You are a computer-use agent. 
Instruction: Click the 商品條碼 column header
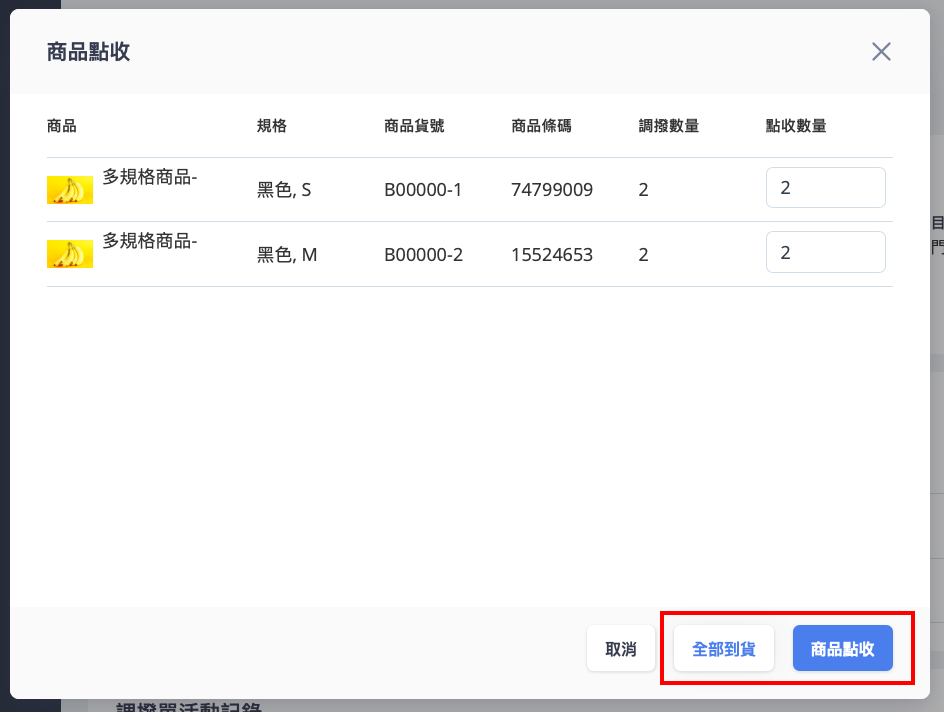coord(541,126)
